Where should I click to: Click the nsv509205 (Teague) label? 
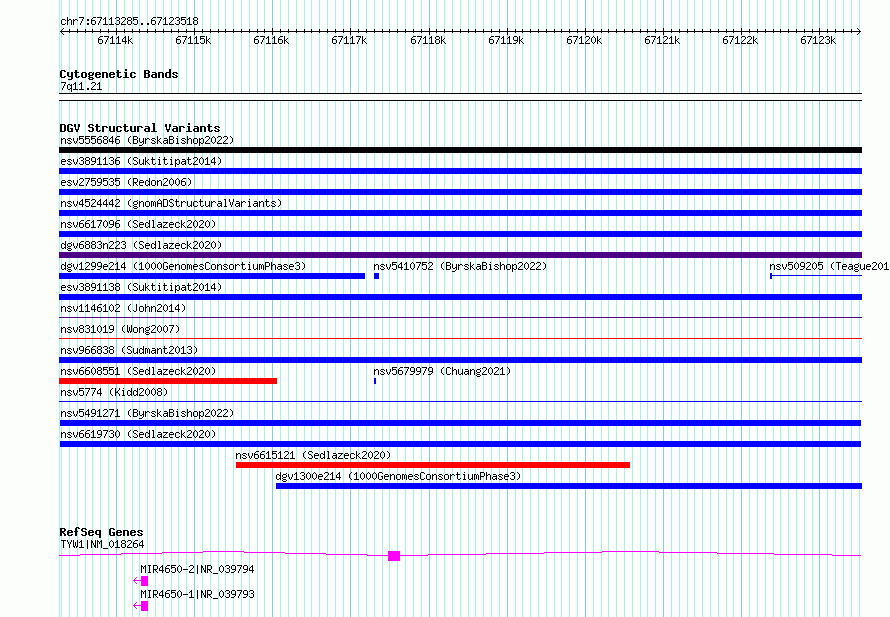click(829, 266)
